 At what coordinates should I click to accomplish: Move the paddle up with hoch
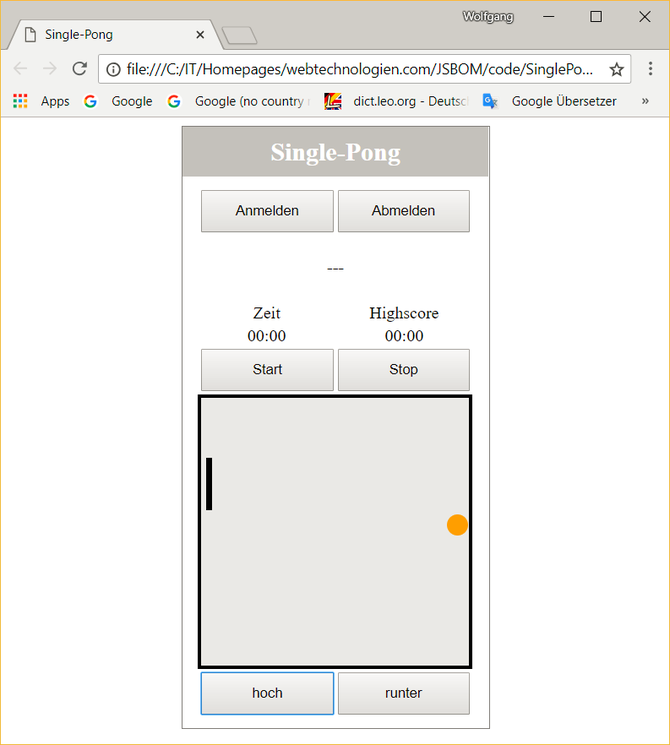coord(267,693)
